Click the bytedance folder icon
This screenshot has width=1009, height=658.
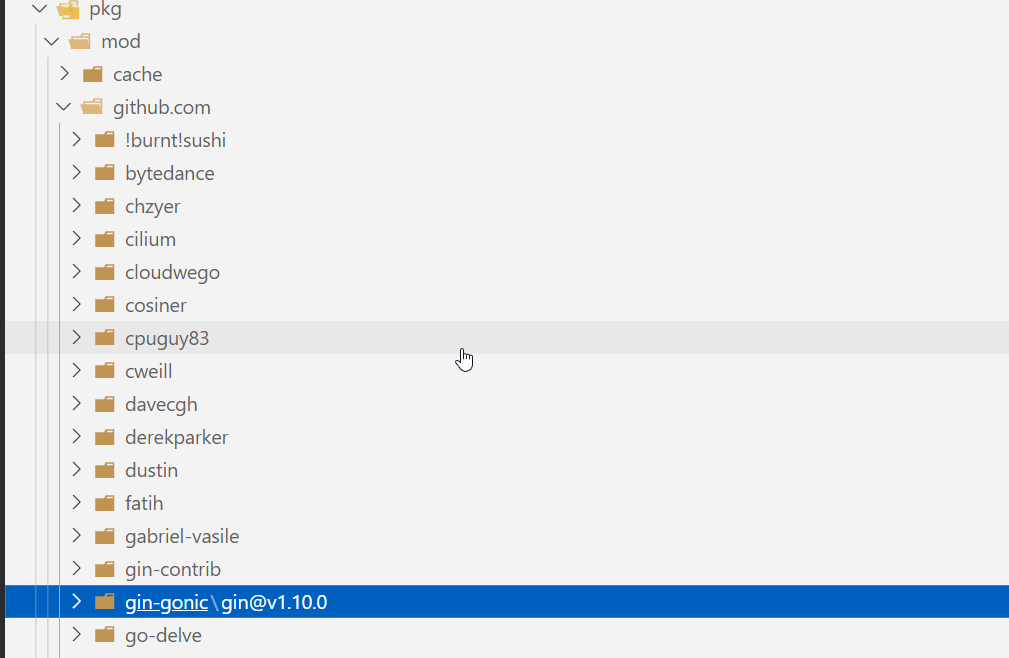pyautogui.click(x=105, y=172)
